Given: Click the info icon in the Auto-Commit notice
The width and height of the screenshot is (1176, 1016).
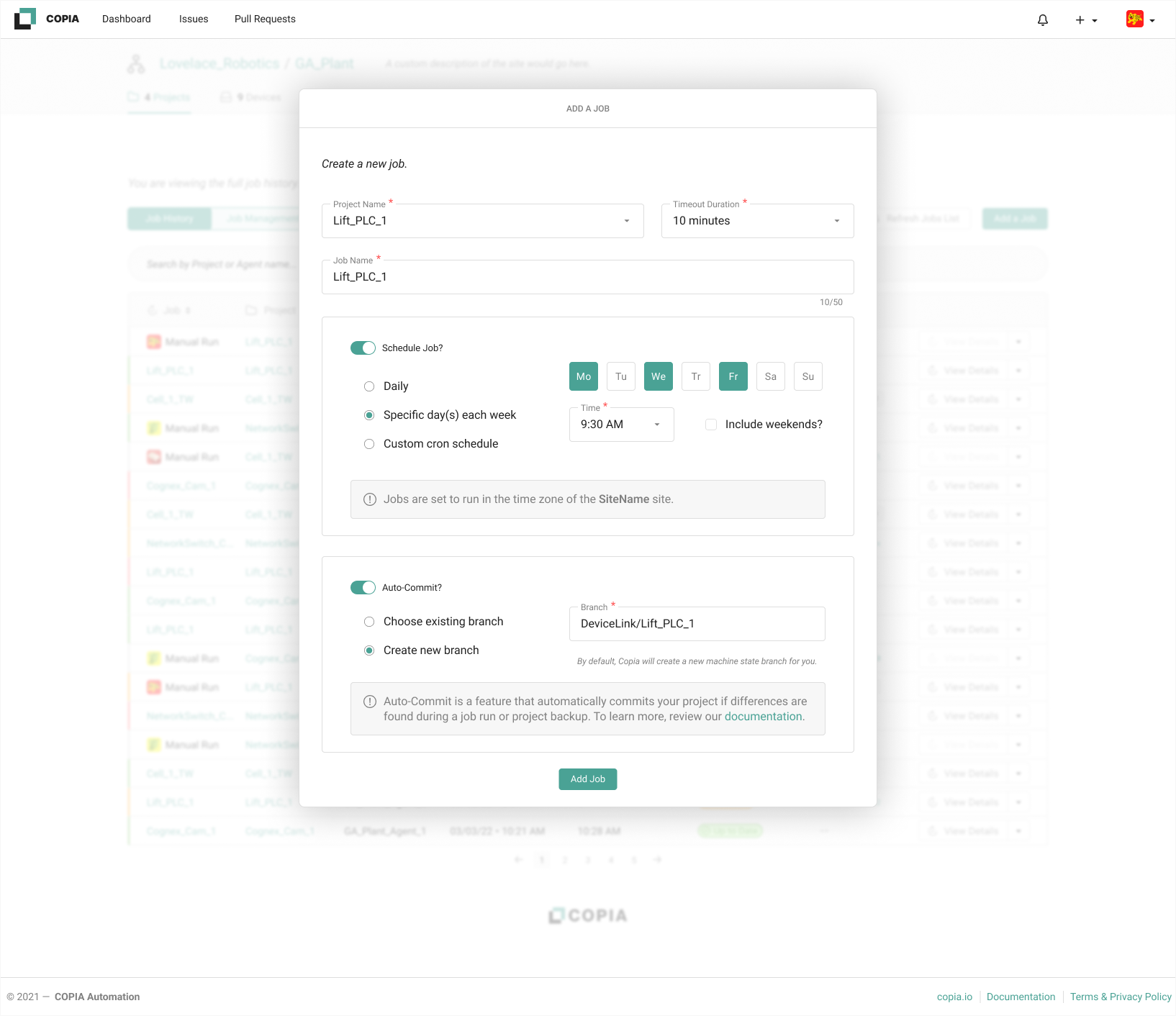Looking at the screenshot, I should [x=369, y=701].
